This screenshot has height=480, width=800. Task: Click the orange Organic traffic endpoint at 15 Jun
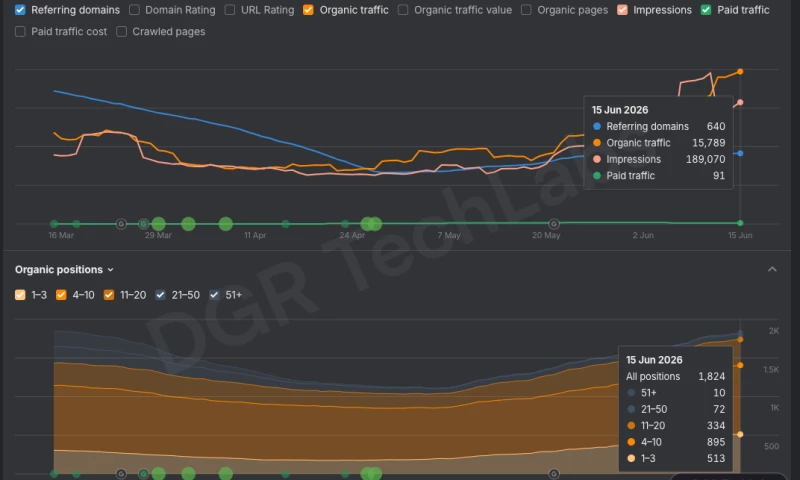(740, 71)
